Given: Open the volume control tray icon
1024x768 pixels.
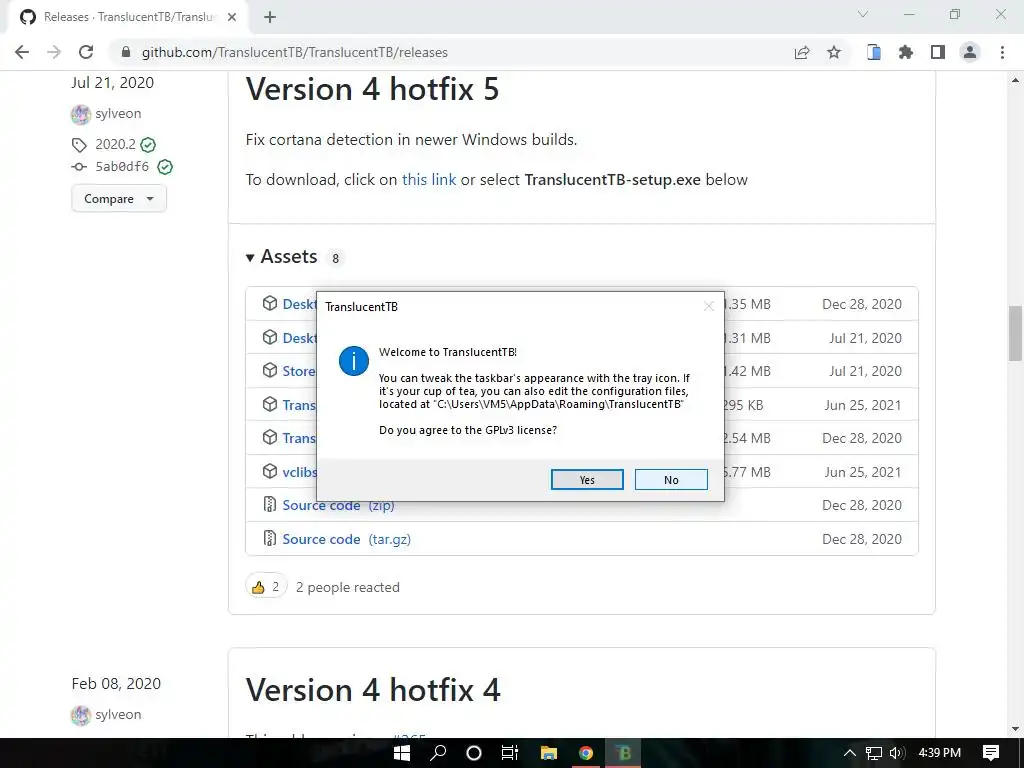Looking at the screenshot, I should click(897, 753).
